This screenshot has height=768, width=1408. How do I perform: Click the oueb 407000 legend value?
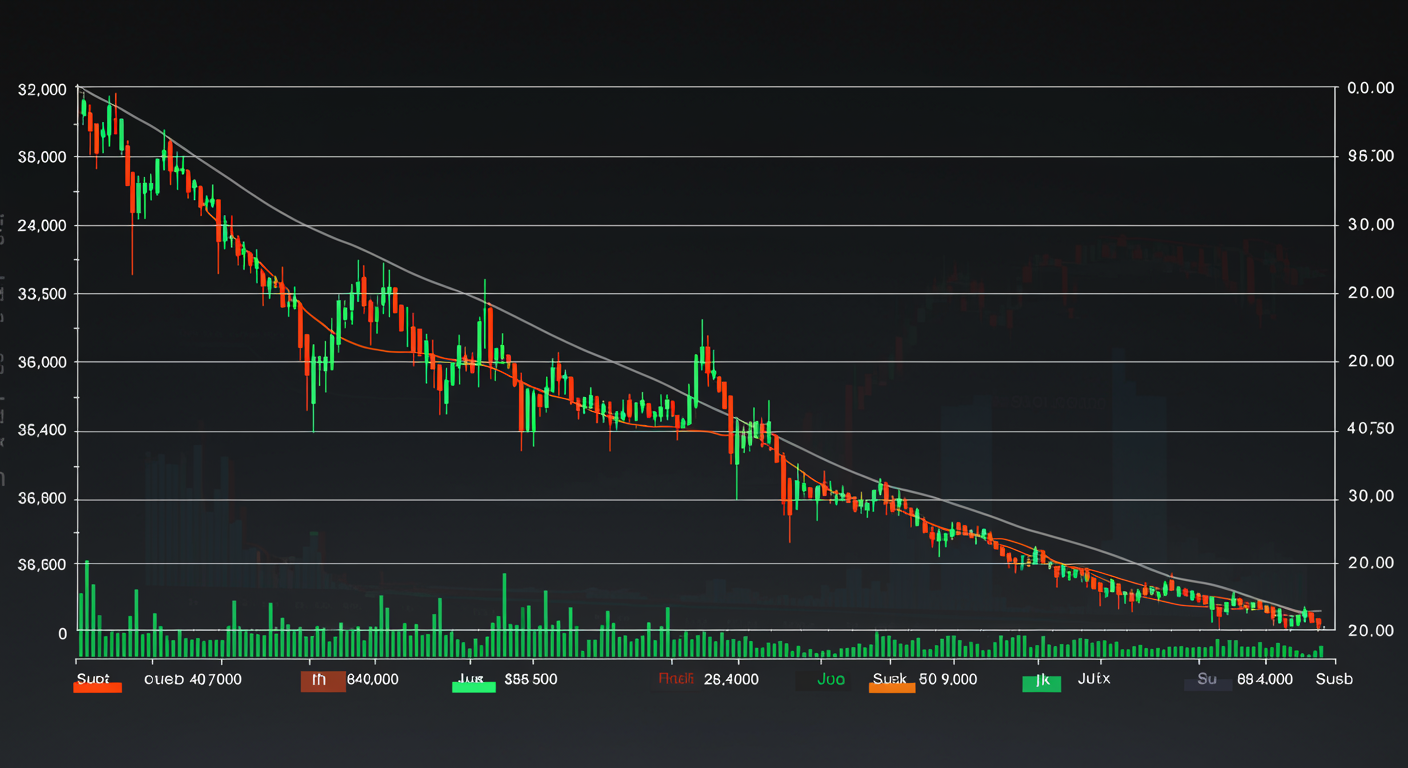(x=192, y=680)
